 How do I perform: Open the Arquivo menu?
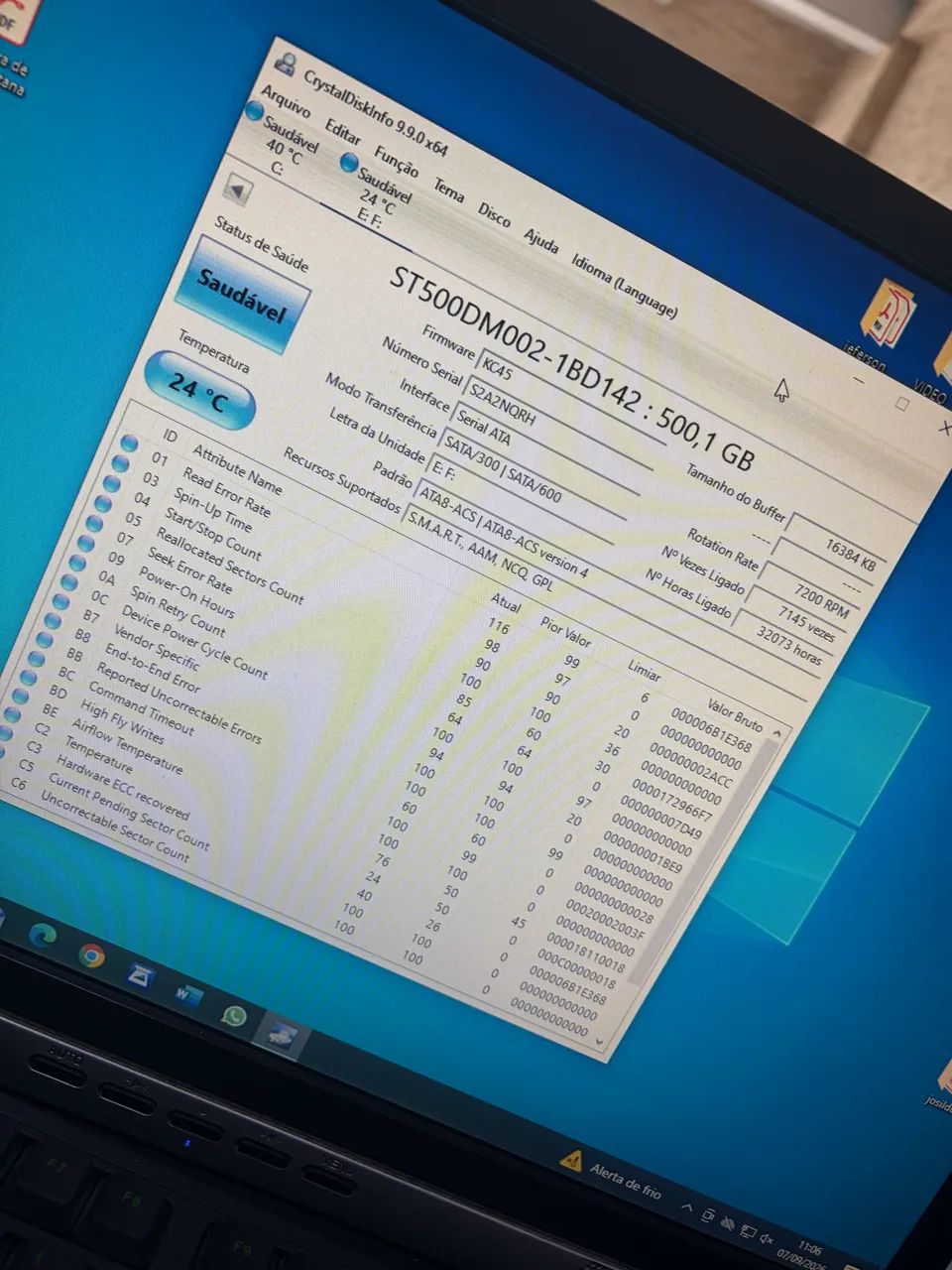pos(285,102)
